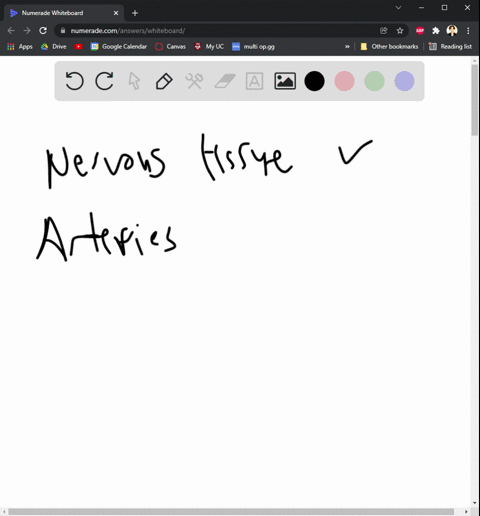Open the multi op.gg bookmark
The width and height of the screenshot is (480, 516).
(254, 47)
